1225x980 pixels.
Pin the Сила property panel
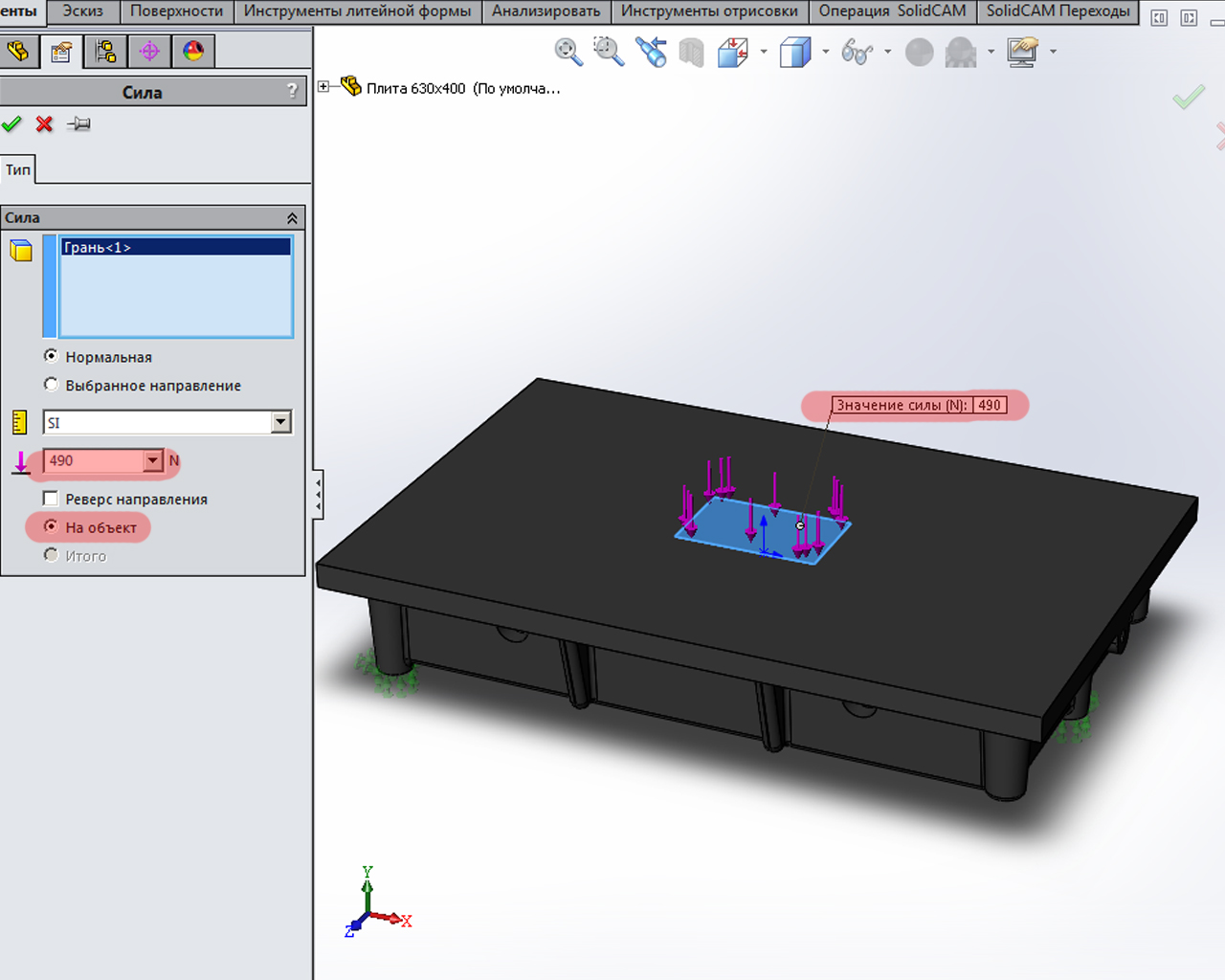[78, 124]
